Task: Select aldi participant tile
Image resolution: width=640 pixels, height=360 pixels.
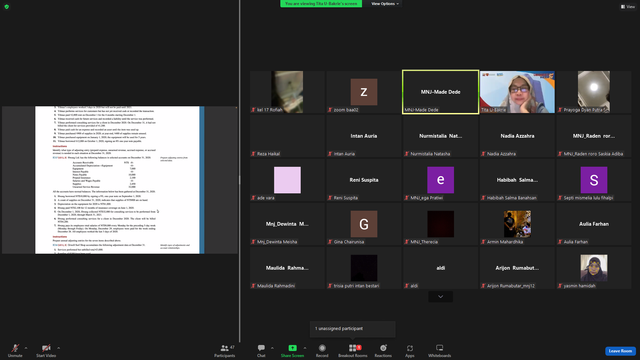Action: (440, 268)
